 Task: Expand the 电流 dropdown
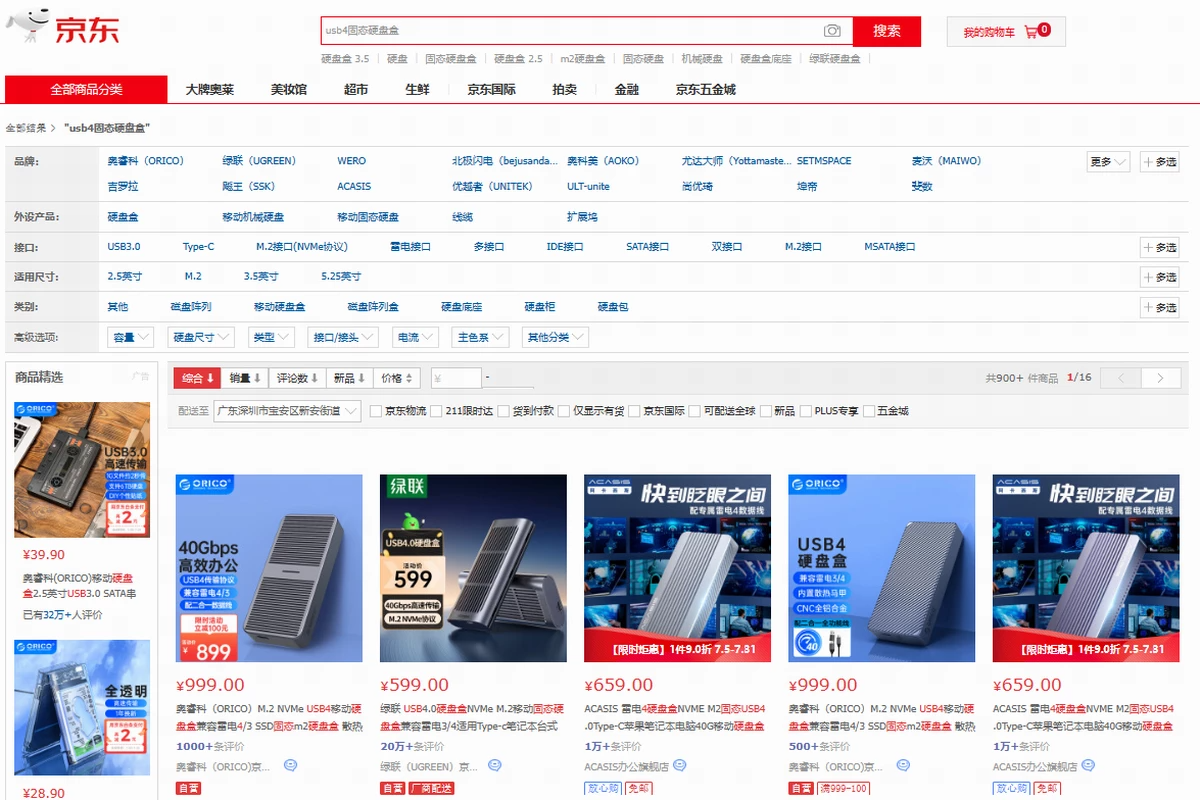[x=415, y=337]
